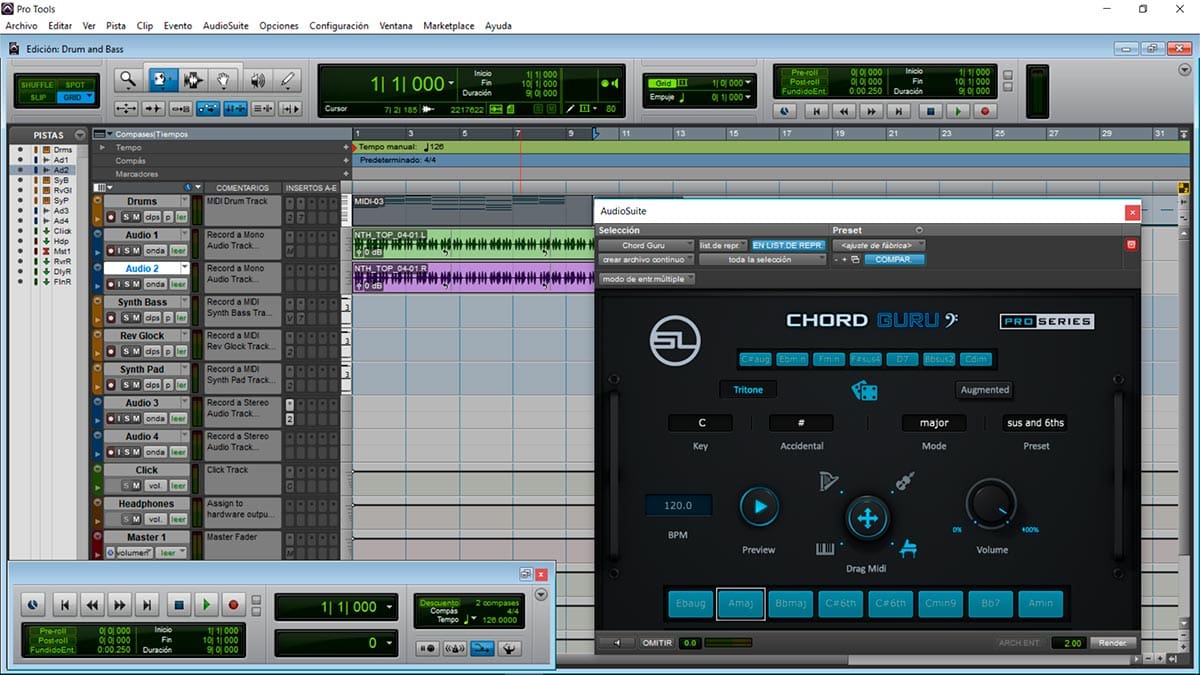
Task: Open the Pista menu
Action: [116, 26]
